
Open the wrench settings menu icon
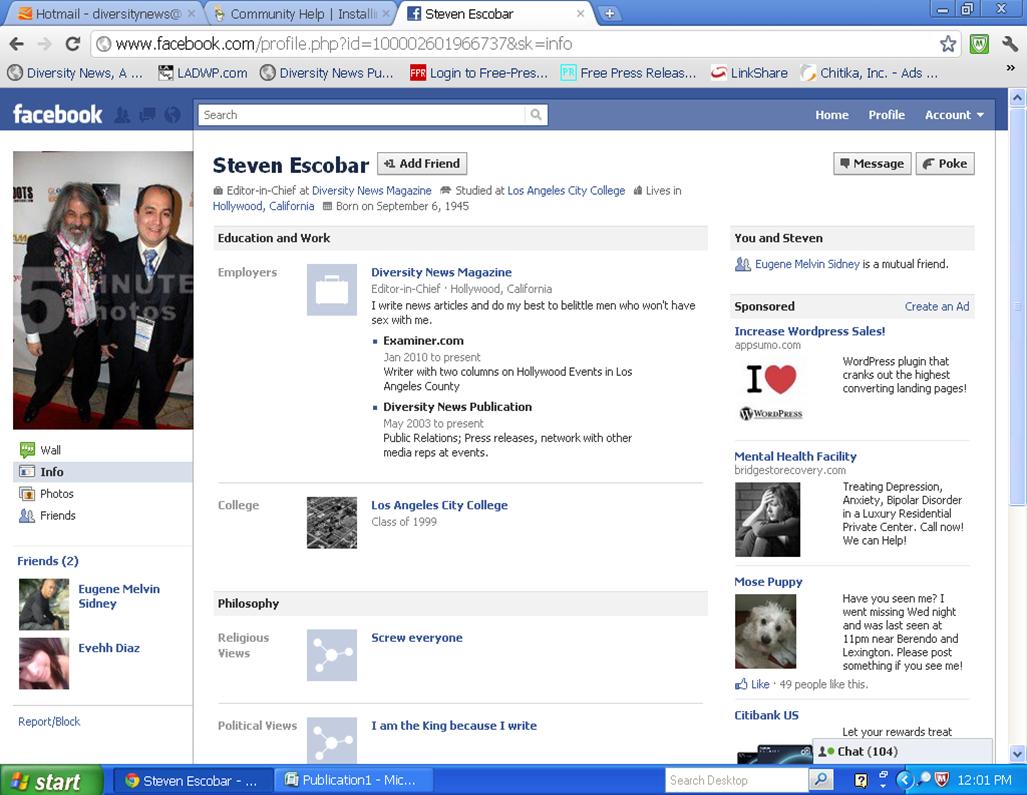[x=1010, y=44]
